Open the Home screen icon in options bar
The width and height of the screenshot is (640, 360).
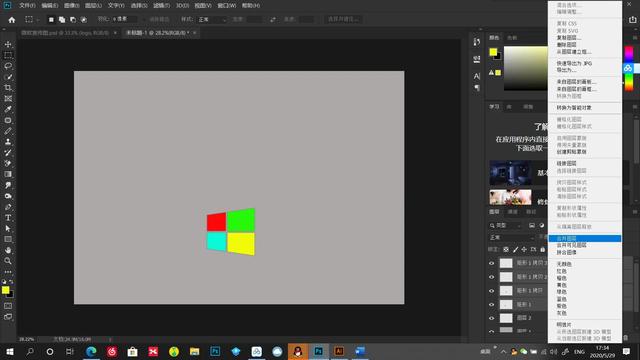tap(12, 20)
